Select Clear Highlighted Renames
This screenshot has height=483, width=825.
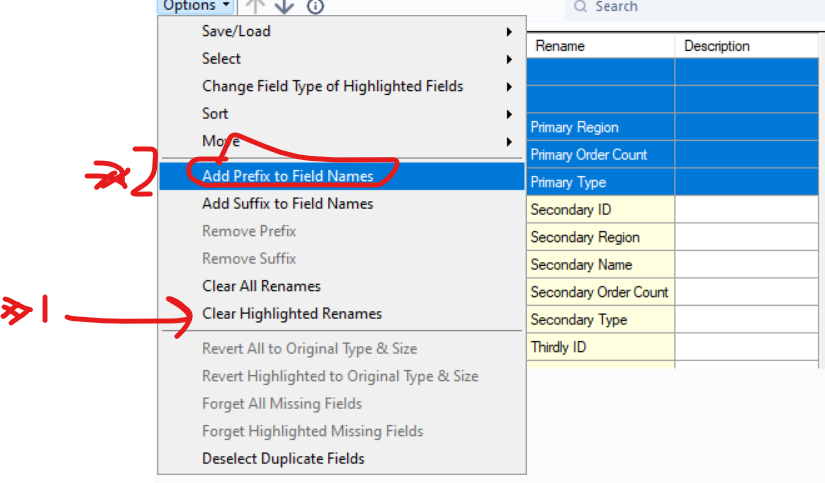click(292, 314)
